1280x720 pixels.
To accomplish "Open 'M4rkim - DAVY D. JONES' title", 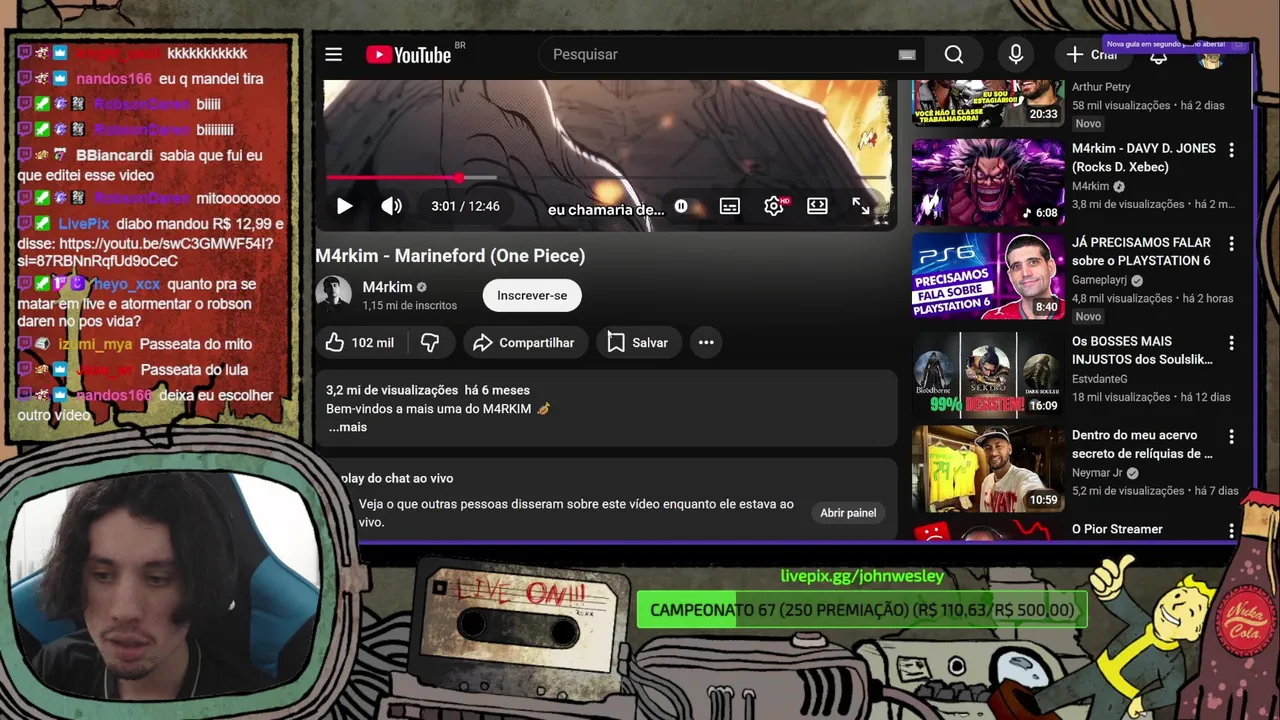I will 1144,158.
